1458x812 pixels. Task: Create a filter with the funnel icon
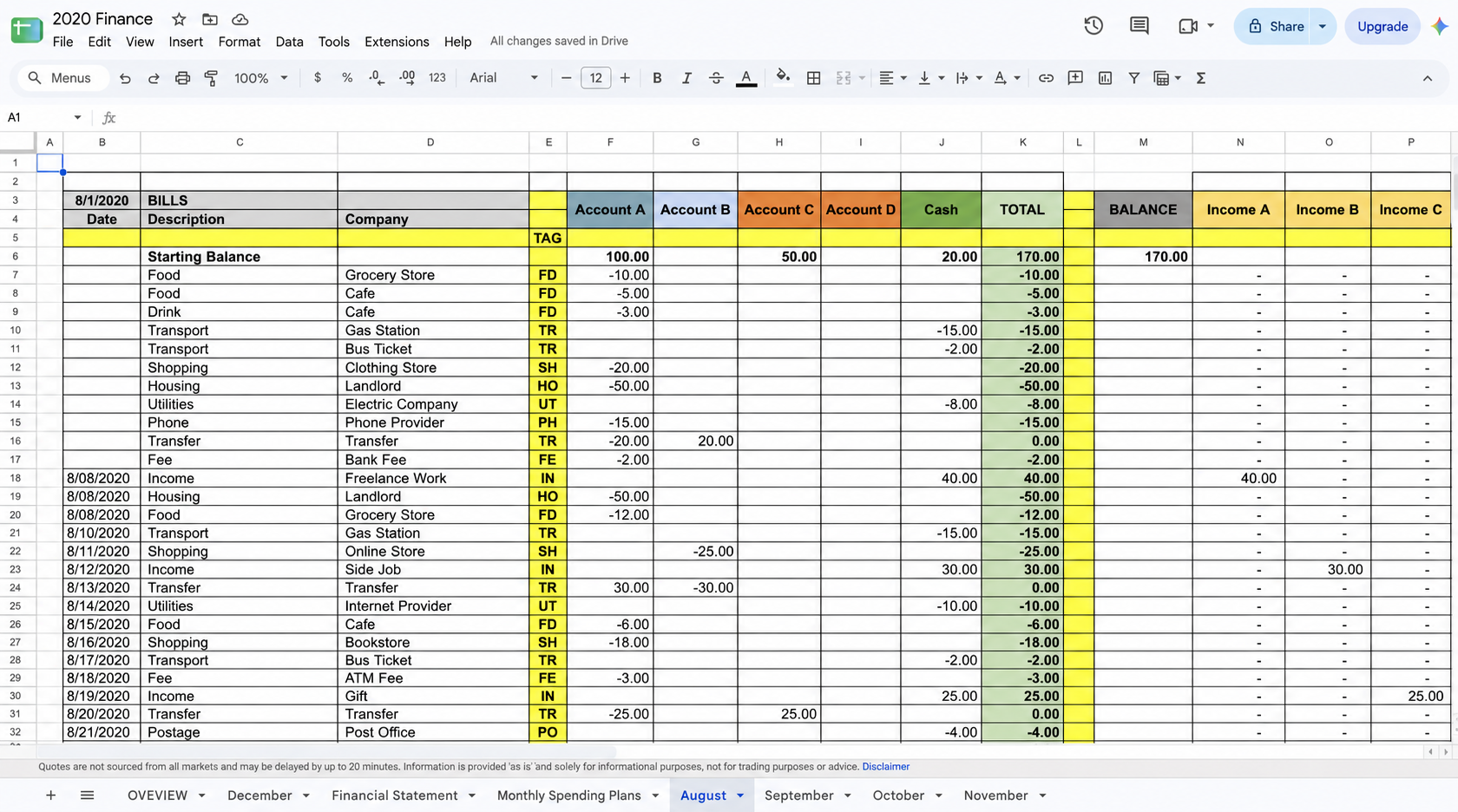tap(1133, 78)
